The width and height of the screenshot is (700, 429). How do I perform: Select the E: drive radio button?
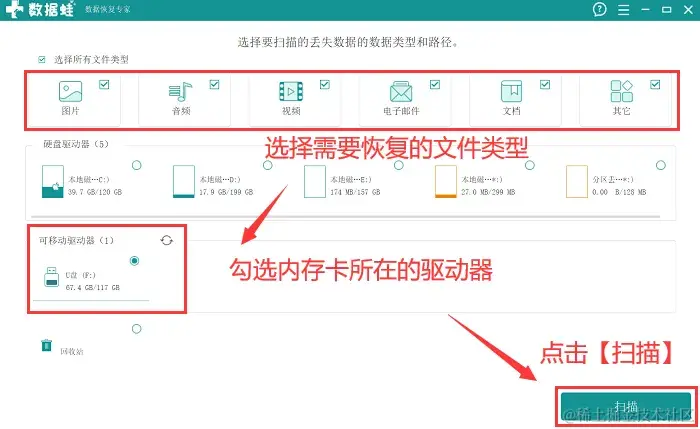click(x=399, y=165)
